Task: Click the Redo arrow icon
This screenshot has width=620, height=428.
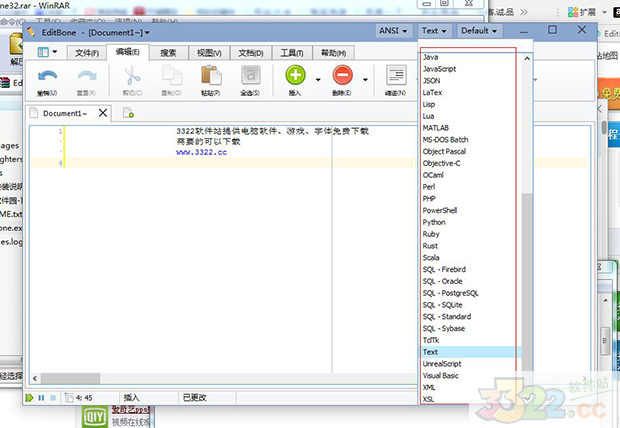Action: 87,76
